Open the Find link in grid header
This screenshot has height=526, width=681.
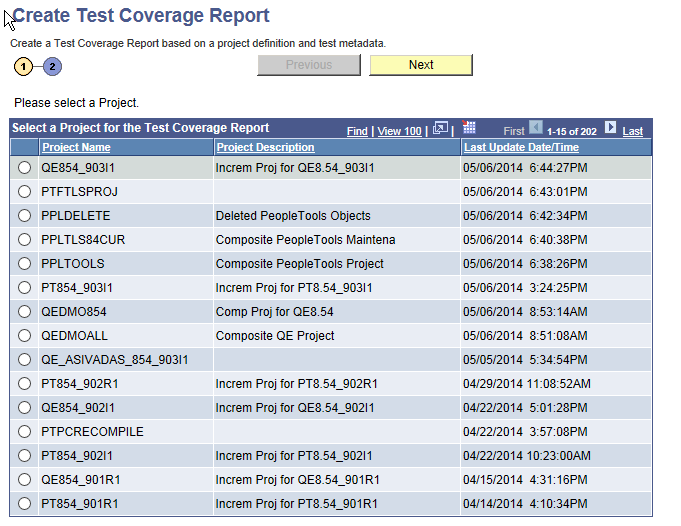click(357, 131)
